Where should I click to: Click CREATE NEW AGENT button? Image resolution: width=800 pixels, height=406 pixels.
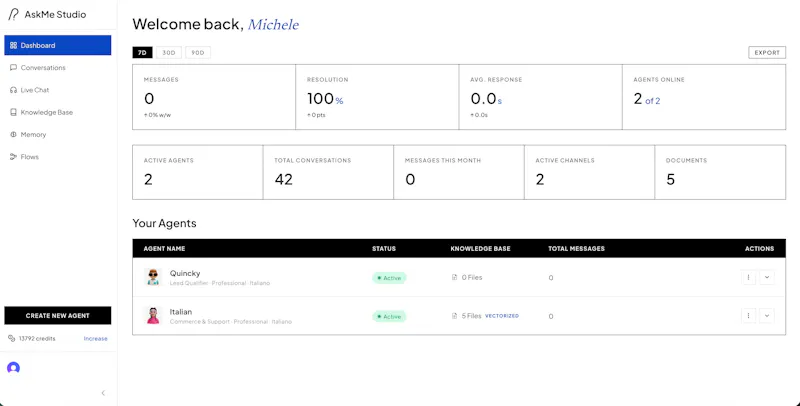(x=58, y=316)
